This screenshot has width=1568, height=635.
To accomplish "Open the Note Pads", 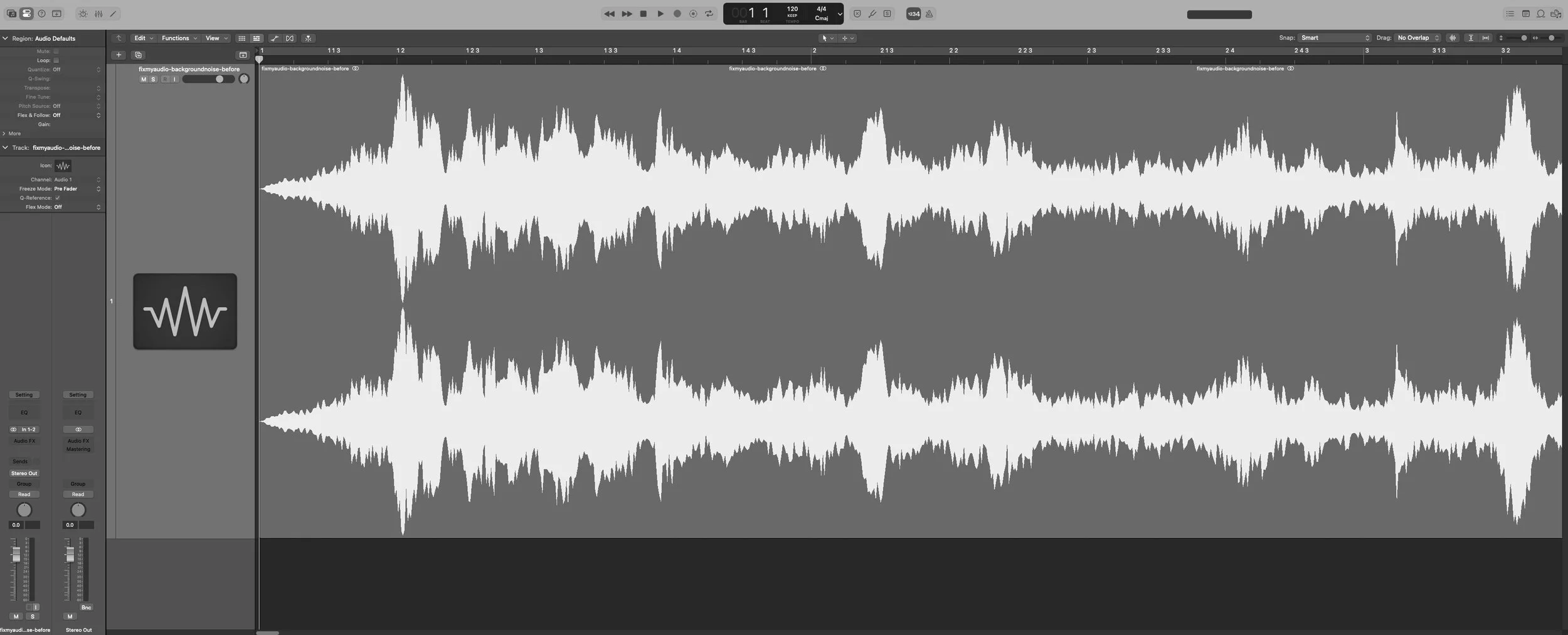I will (1526, 14).
